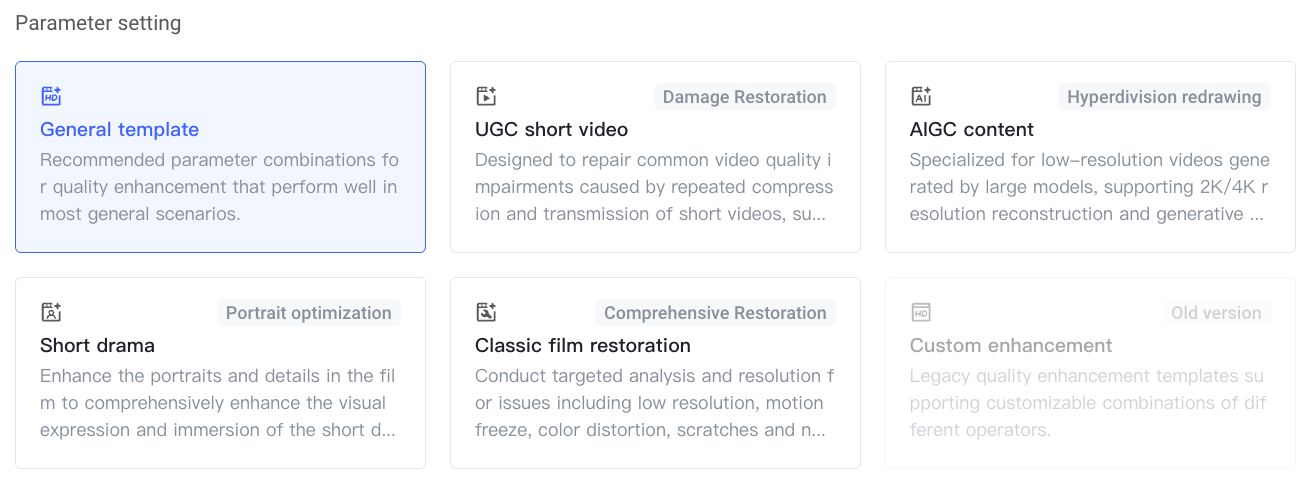The height and width of the screenshot is (486, 1310).
Task: Click the portrait icon on Short drama
Action: pyautogui.click(x=51, y=312)
